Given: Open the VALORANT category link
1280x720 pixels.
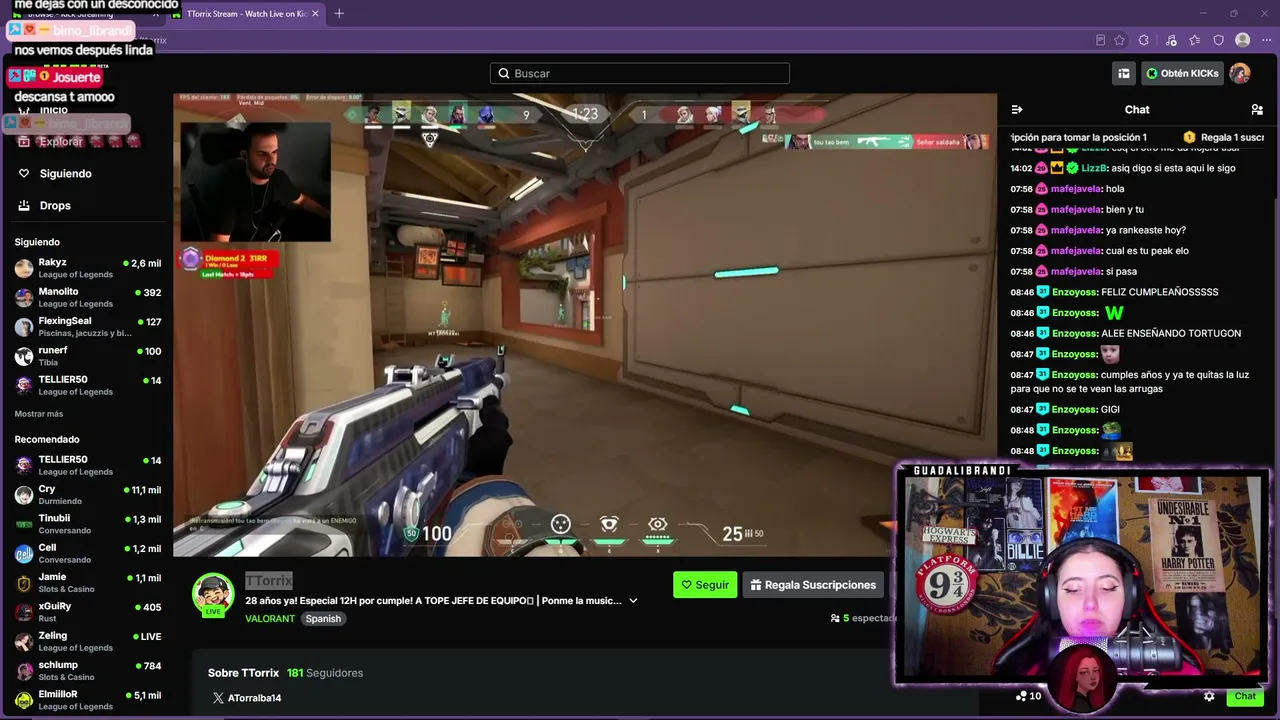Looking at the screenshot, I should point(270,618).
